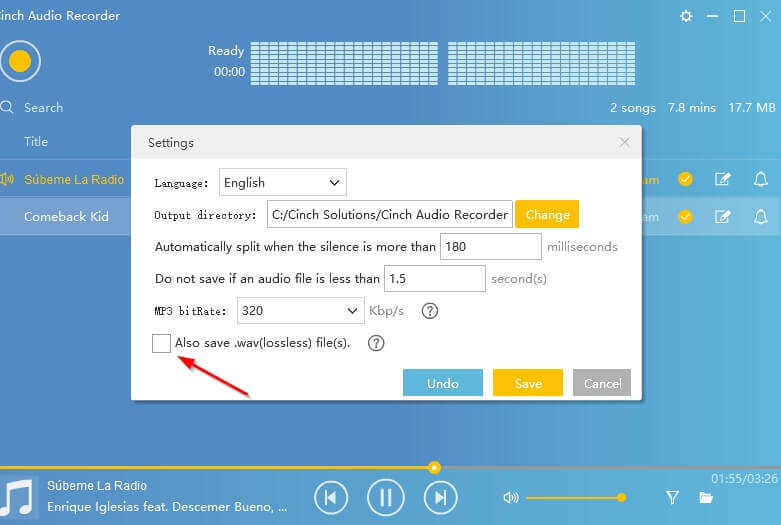The height and width of the screenshot is (525, 781).
Task: Click the playback progress slider handle
Action: [x=434, y=467]
